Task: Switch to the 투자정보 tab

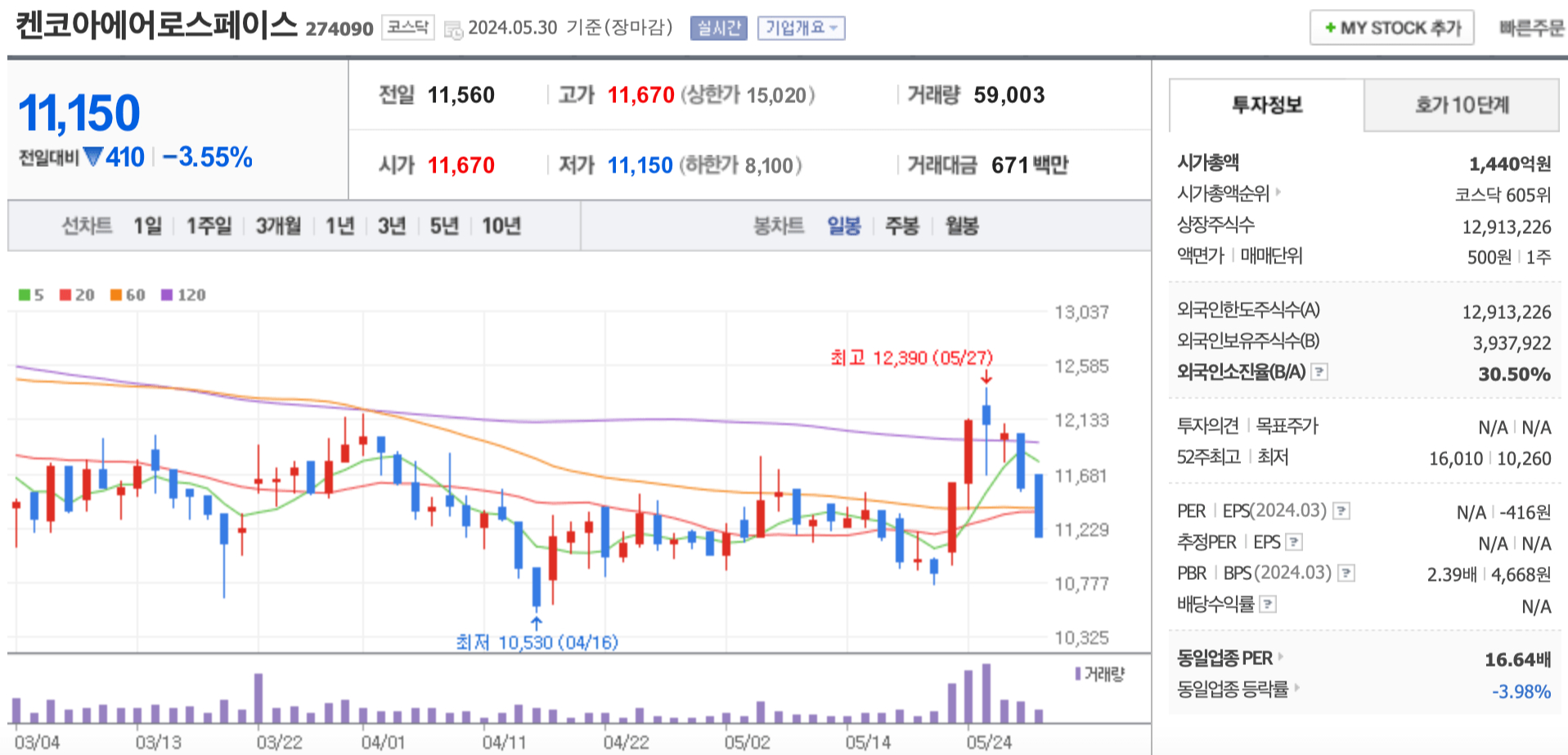Action: coord(1267,105)
